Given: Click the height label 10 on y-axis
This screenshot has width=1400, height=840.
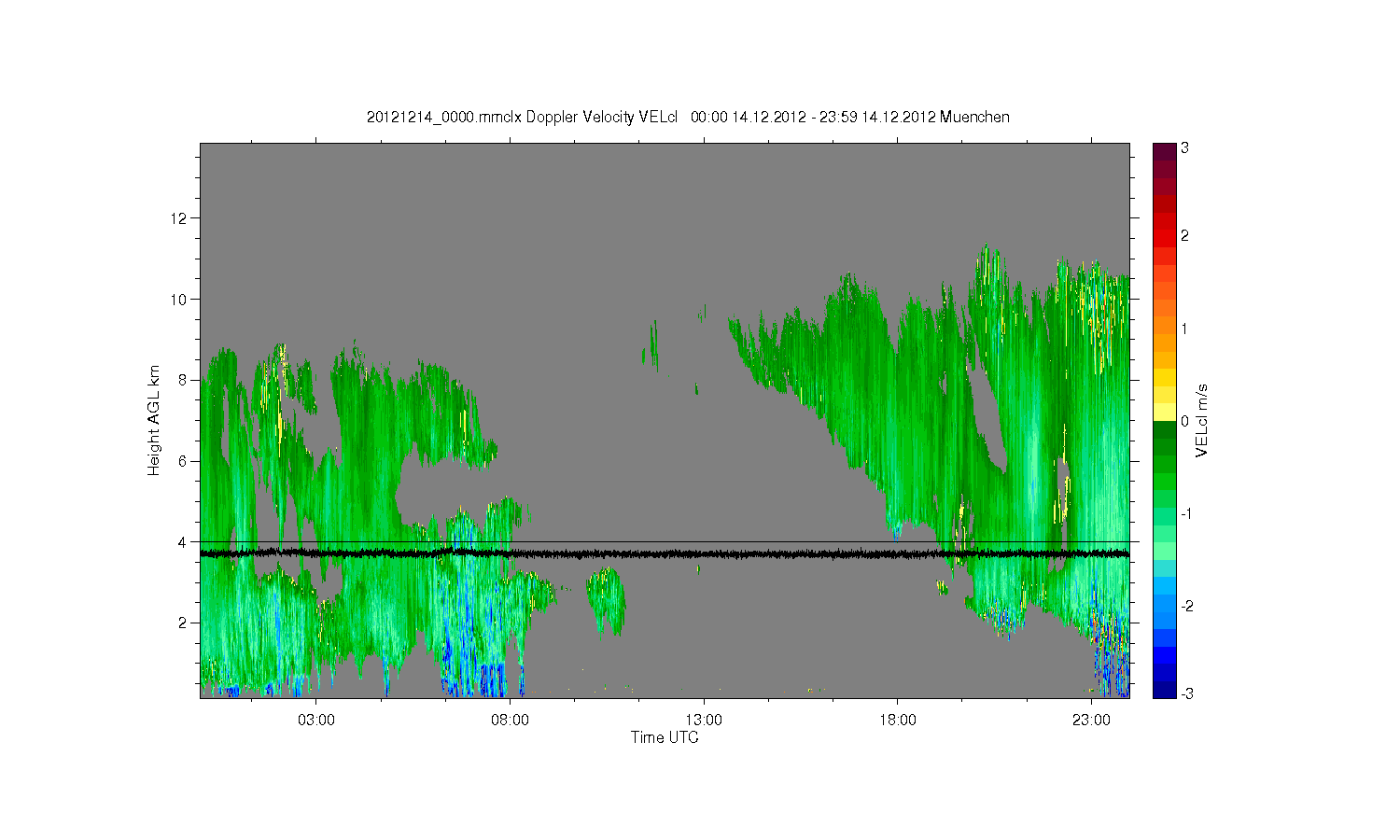Looking at the screenshot, I should [179, 299].
